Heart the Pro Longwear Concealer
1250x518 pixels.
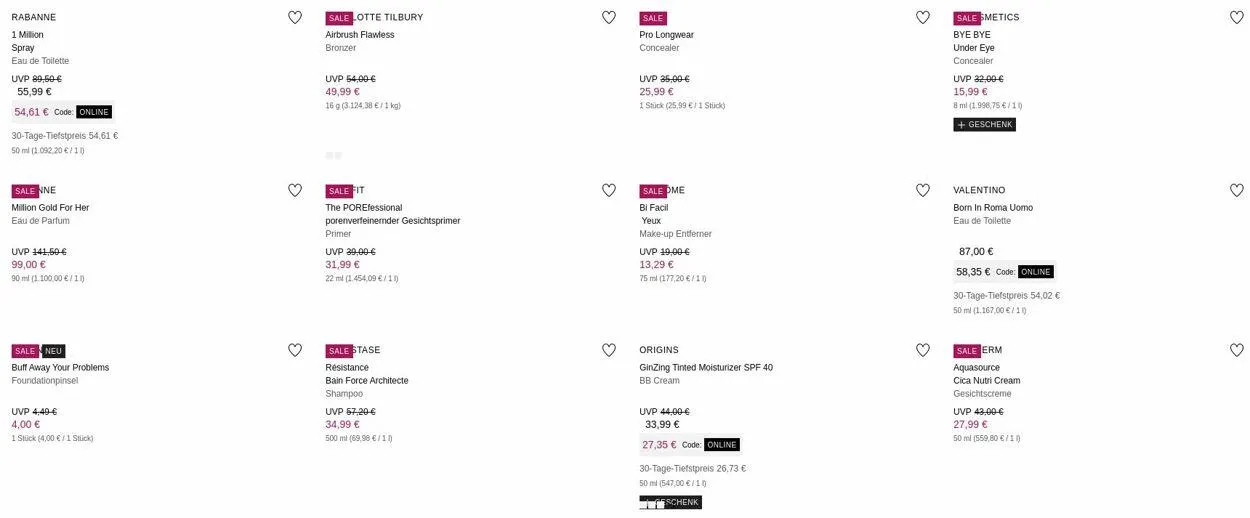[923, 17]
